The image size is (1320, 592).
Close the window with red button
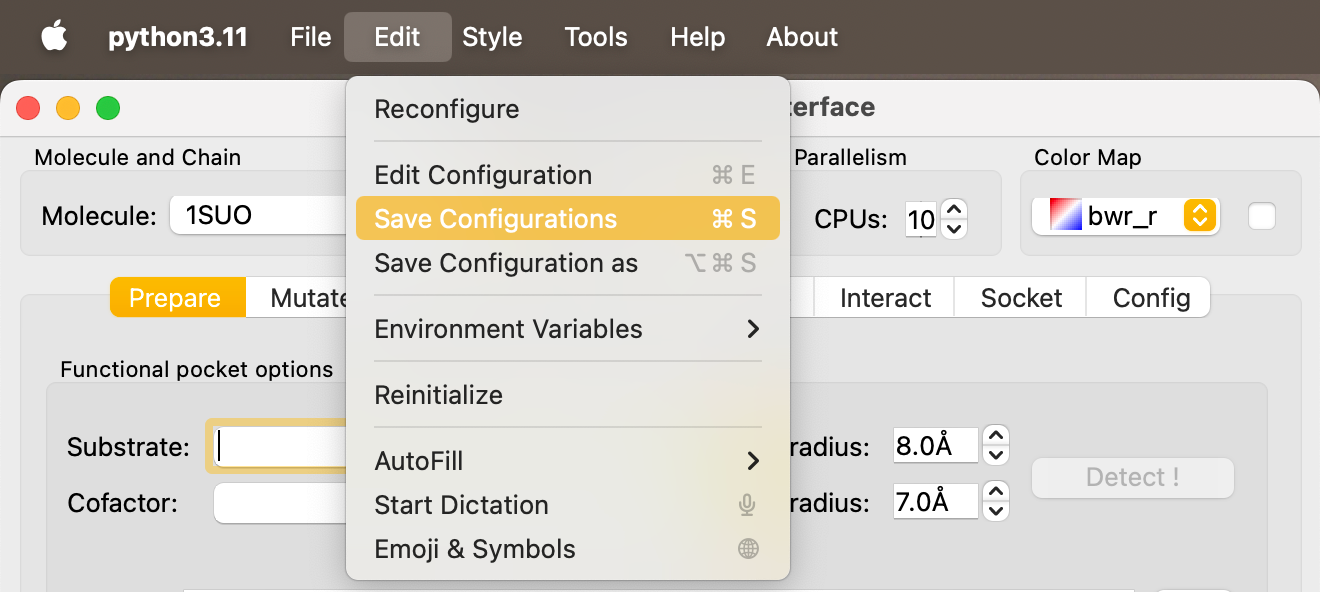point(28,108)
